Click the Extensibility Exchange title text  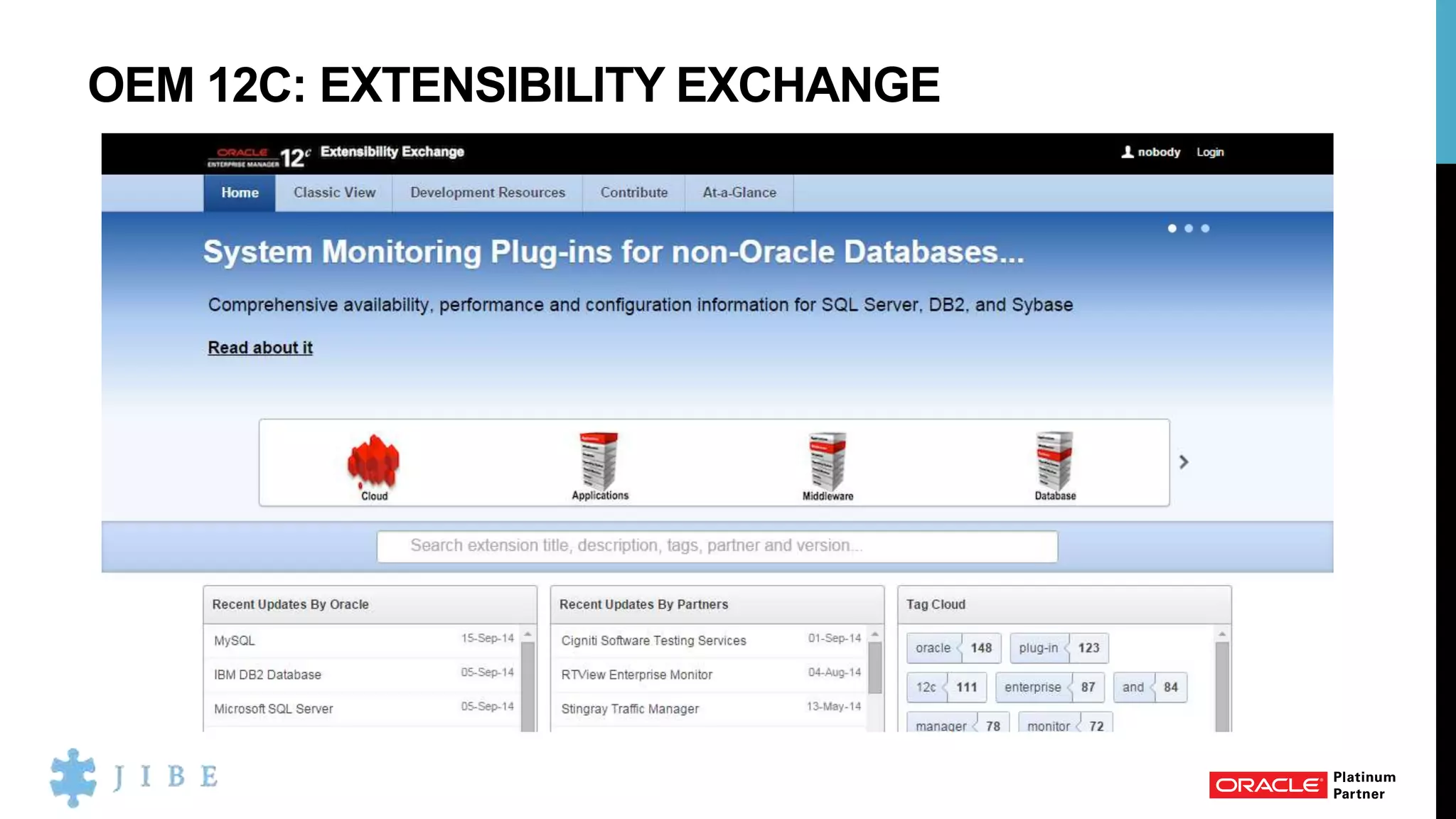coord(392,151)
